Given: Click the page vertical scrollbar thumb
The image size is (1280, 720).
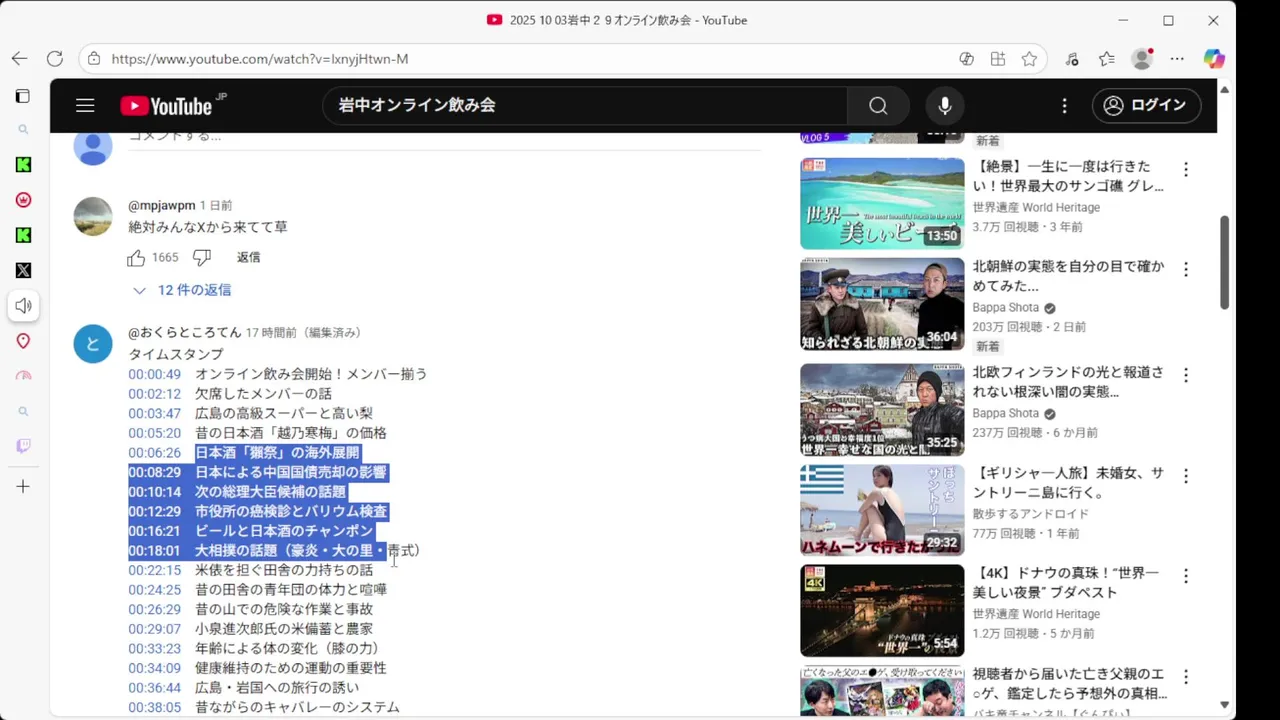Looking at the screenshot, I should coord(1224,263).
